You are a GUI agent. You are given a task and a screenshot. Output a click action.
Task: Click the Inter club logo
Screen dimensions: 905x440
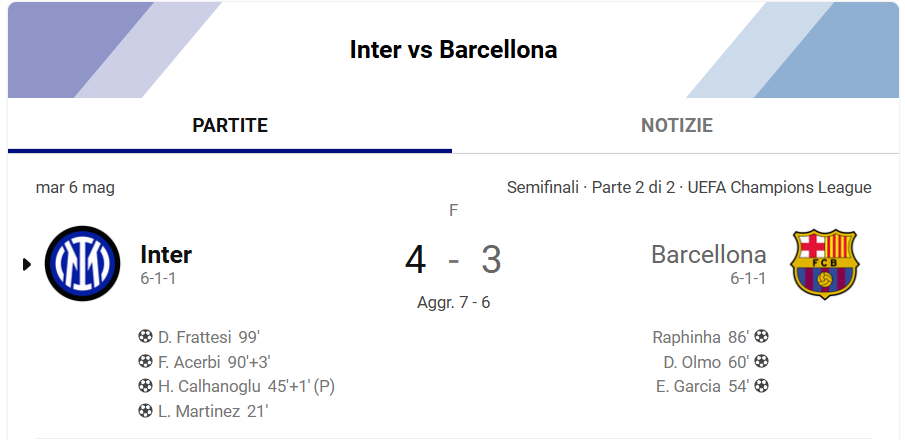(83, 263)
